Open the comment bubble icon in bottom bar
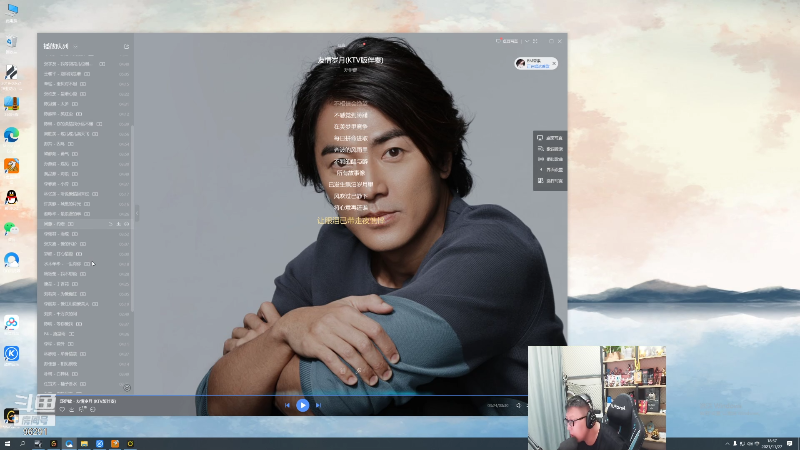The height and width of the screenshot is (450, 800). tap(93, 409)
